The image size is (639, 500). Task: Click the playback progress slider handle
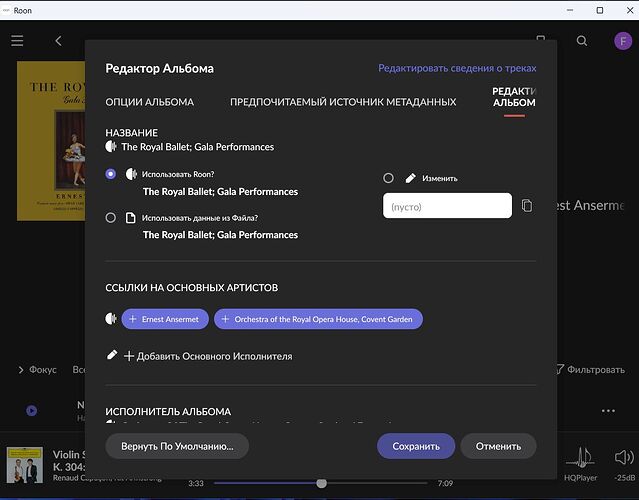tap(322, 483)
